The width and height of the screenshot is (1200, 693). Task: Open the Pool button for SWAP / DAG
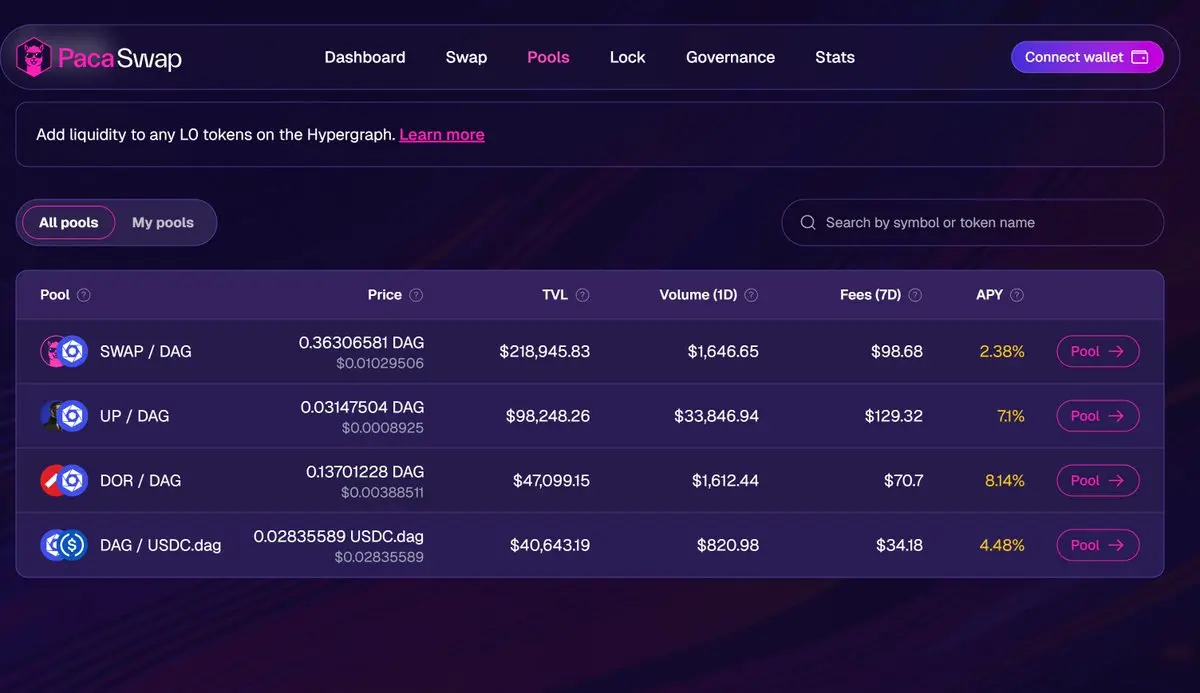pyautogui.click(x=1098, y=351)
